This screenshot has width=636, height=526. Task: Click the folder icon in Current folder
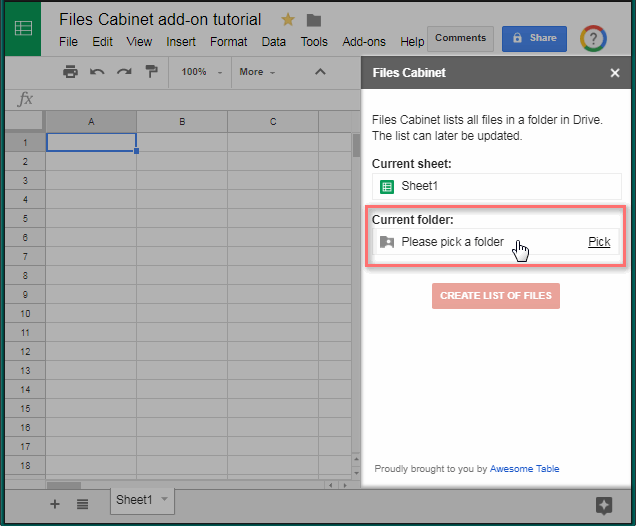(387, 242)
